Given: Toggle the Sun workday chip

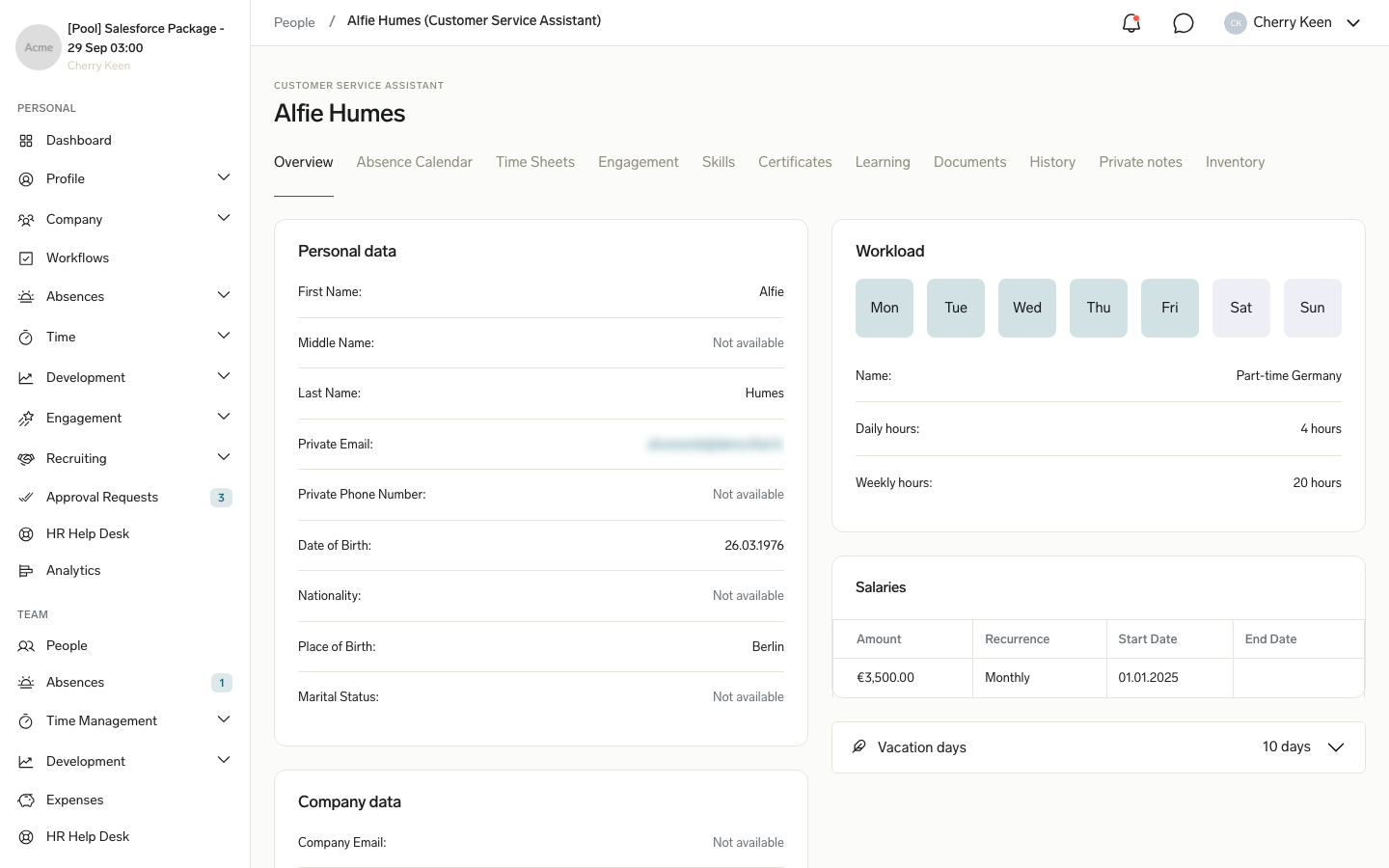Looking at the screenshot, I should click(x=1313, y=308).
